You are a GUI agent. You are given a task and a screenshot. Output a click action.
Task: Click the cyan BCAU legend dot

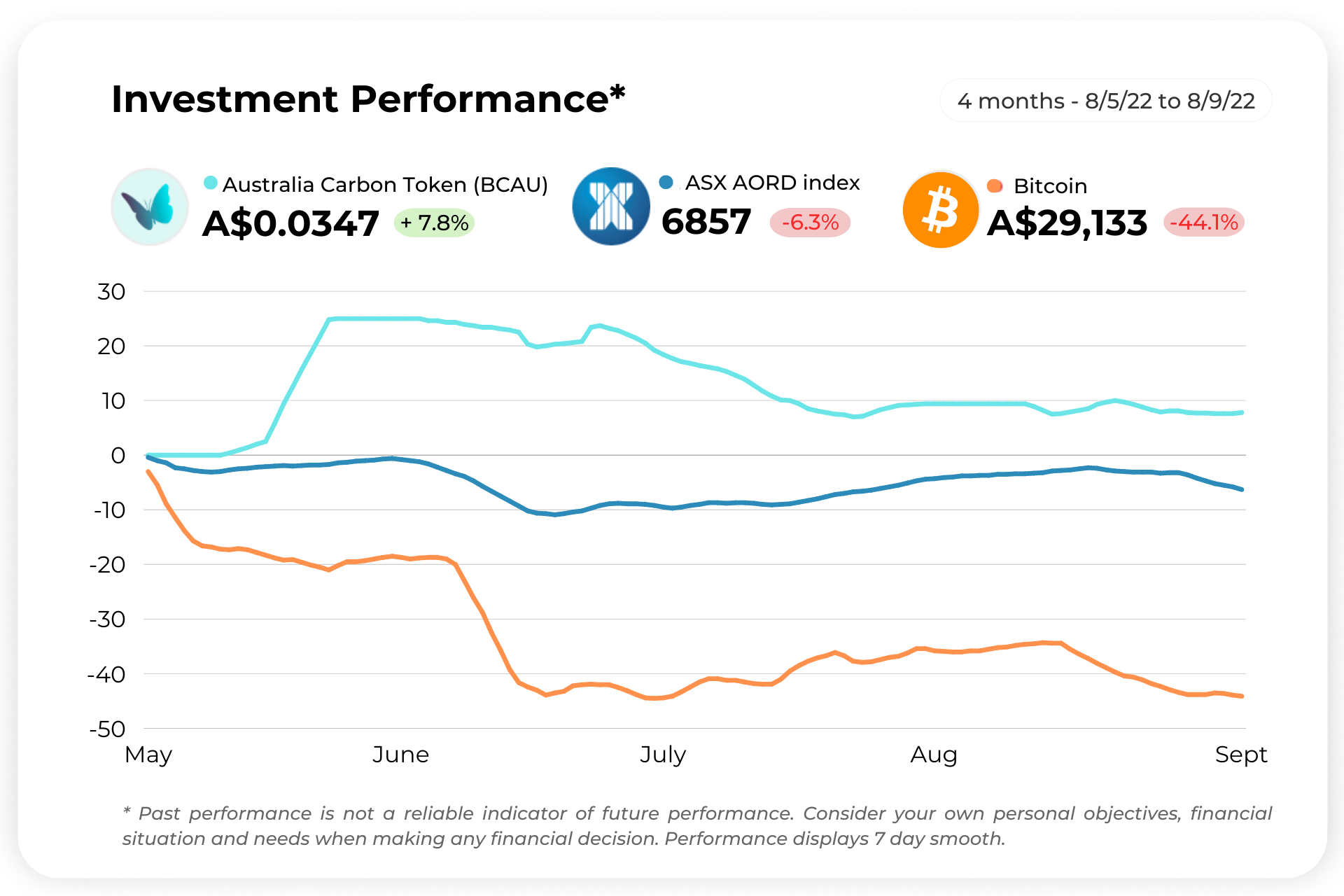(210, 183)
